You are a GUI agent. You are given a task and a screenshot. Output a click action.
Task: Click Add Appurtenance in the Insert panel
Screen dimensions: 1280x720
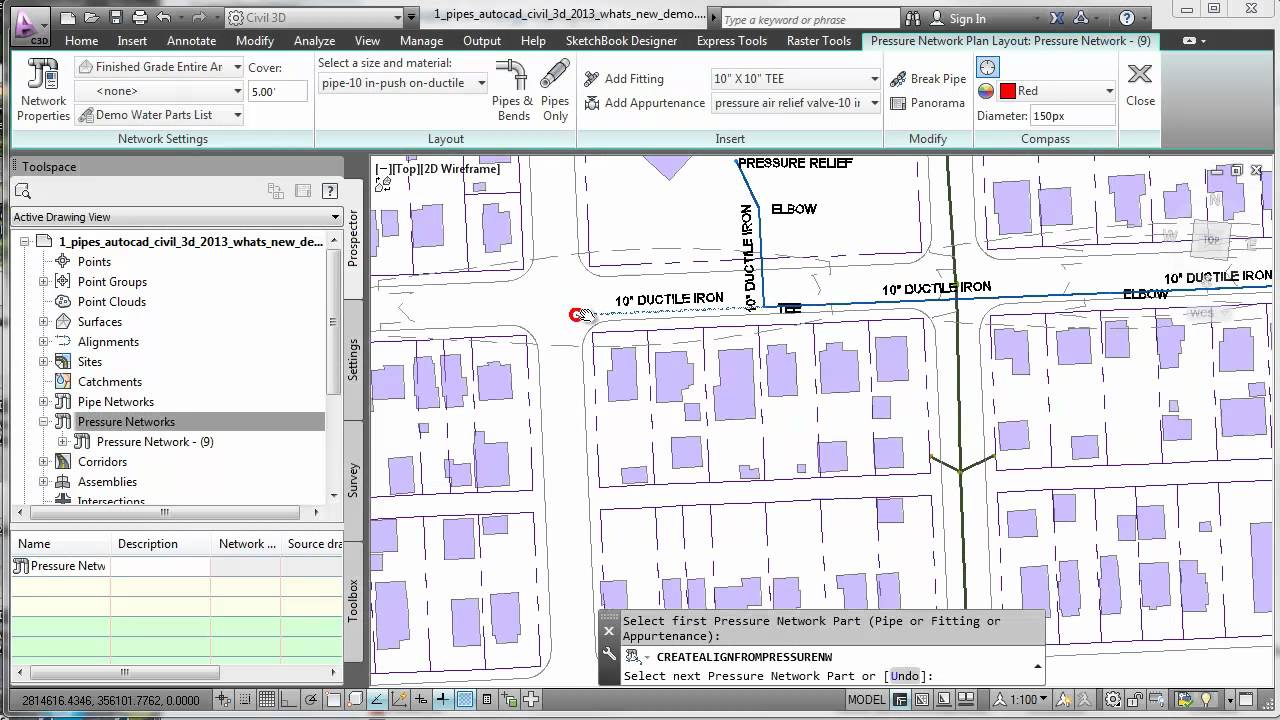(x=644, y=103)
